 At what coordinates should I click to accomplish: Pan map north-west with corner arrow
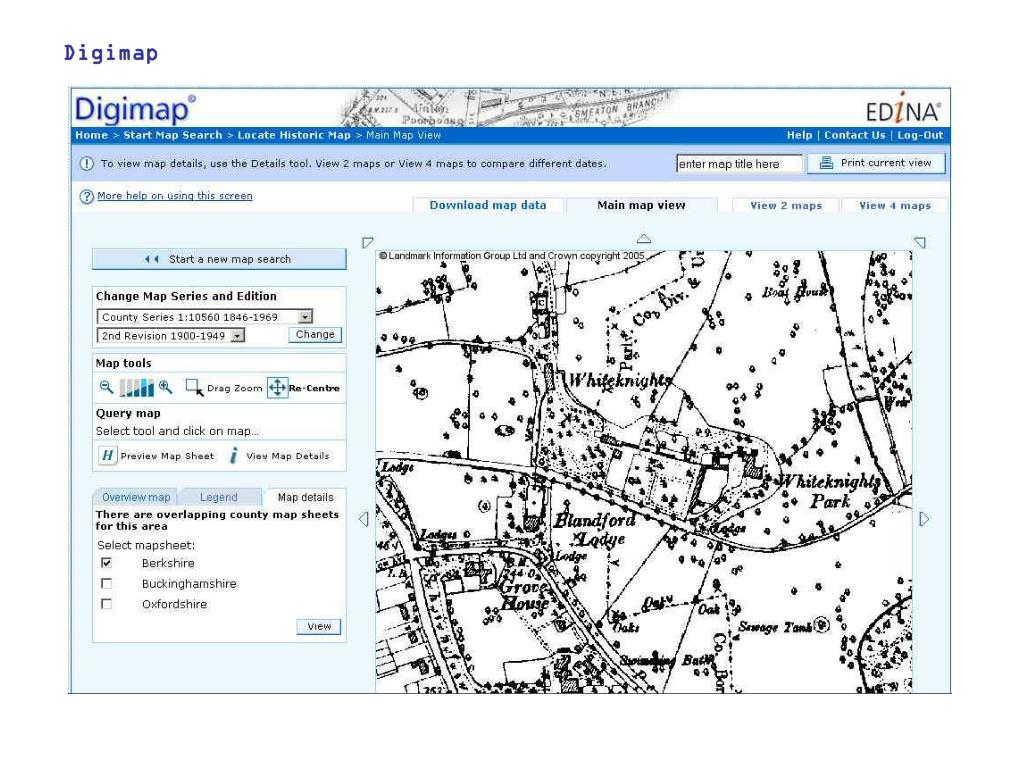coord(368,242)
